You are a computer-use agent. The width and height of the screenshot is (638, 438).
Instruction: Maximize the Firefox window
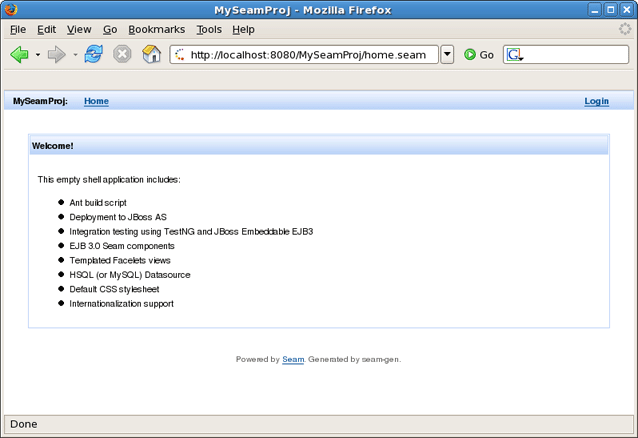click(611, 9)
